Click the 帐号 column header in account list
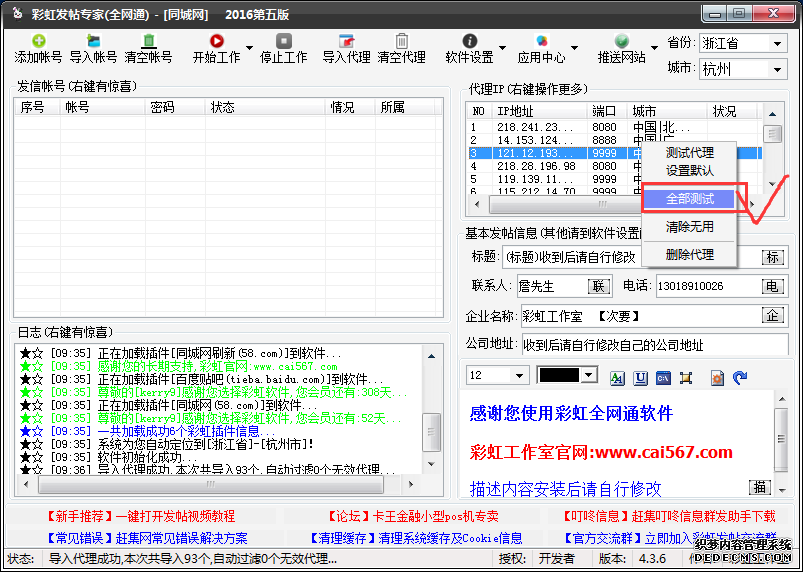803x572 pixels. pyautogui.click(x=102, y=107)
